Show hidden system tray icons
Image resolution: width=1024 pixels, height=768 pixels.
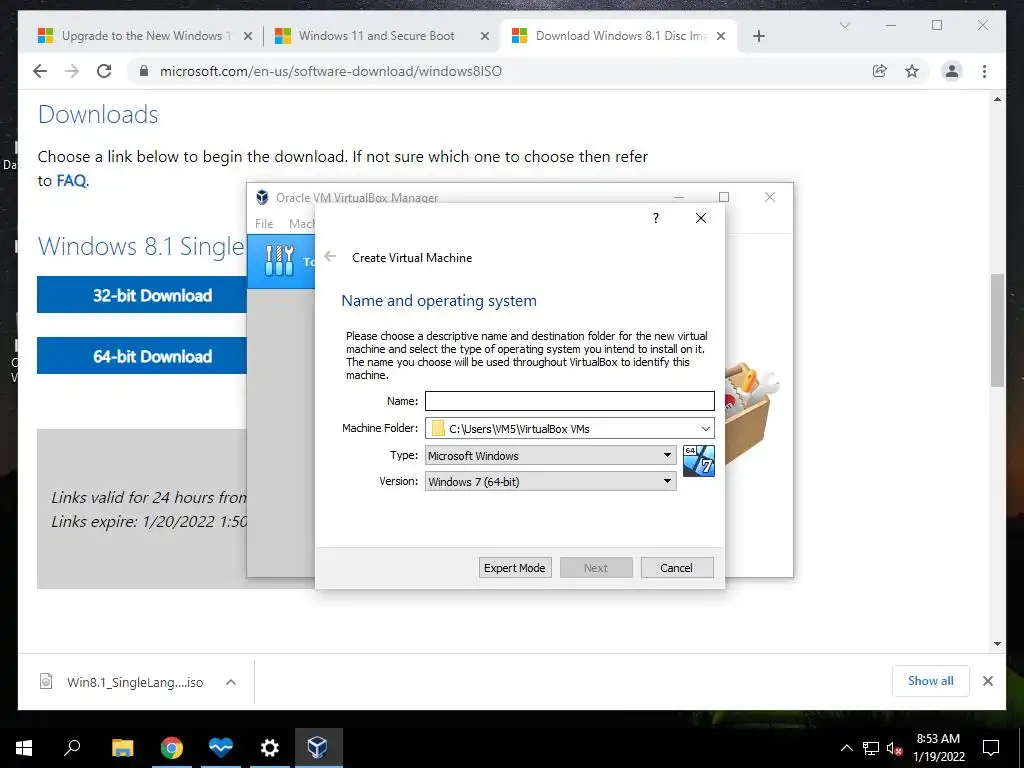point(846,748)
